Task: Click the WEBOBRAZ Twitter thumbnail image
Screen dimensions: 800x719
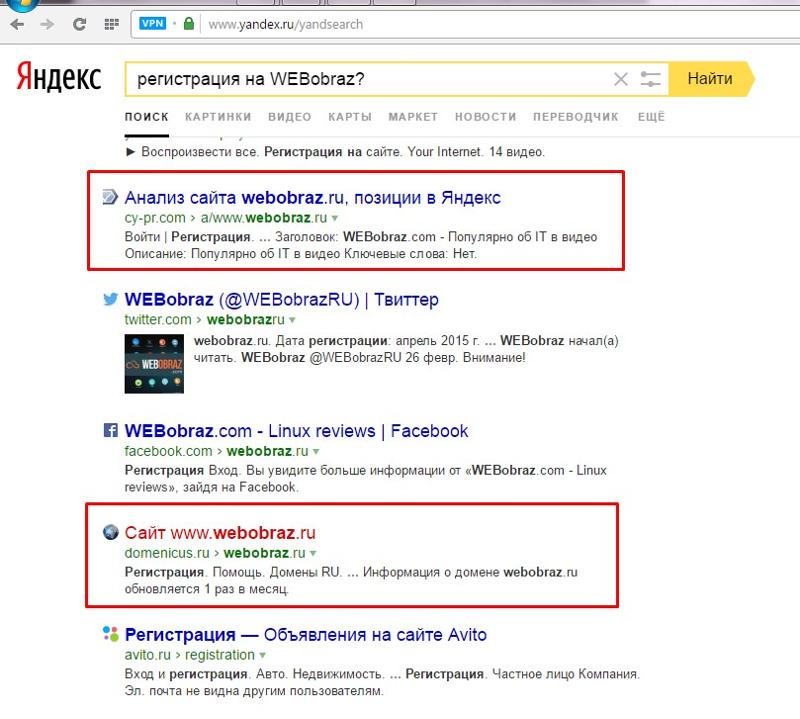Action: 154,363
